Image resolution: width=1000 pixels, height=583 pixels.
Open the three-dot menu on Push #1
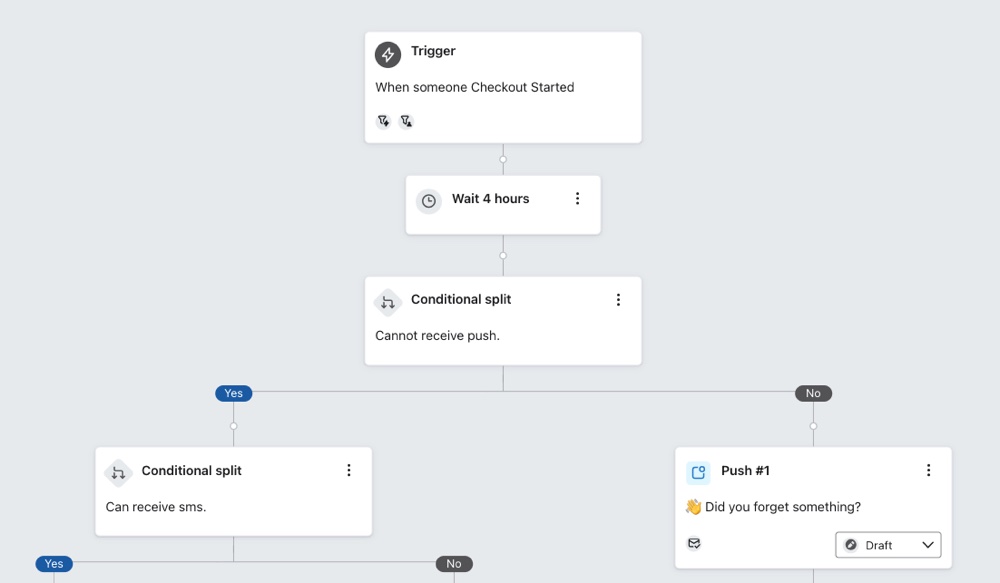point(928,469)
